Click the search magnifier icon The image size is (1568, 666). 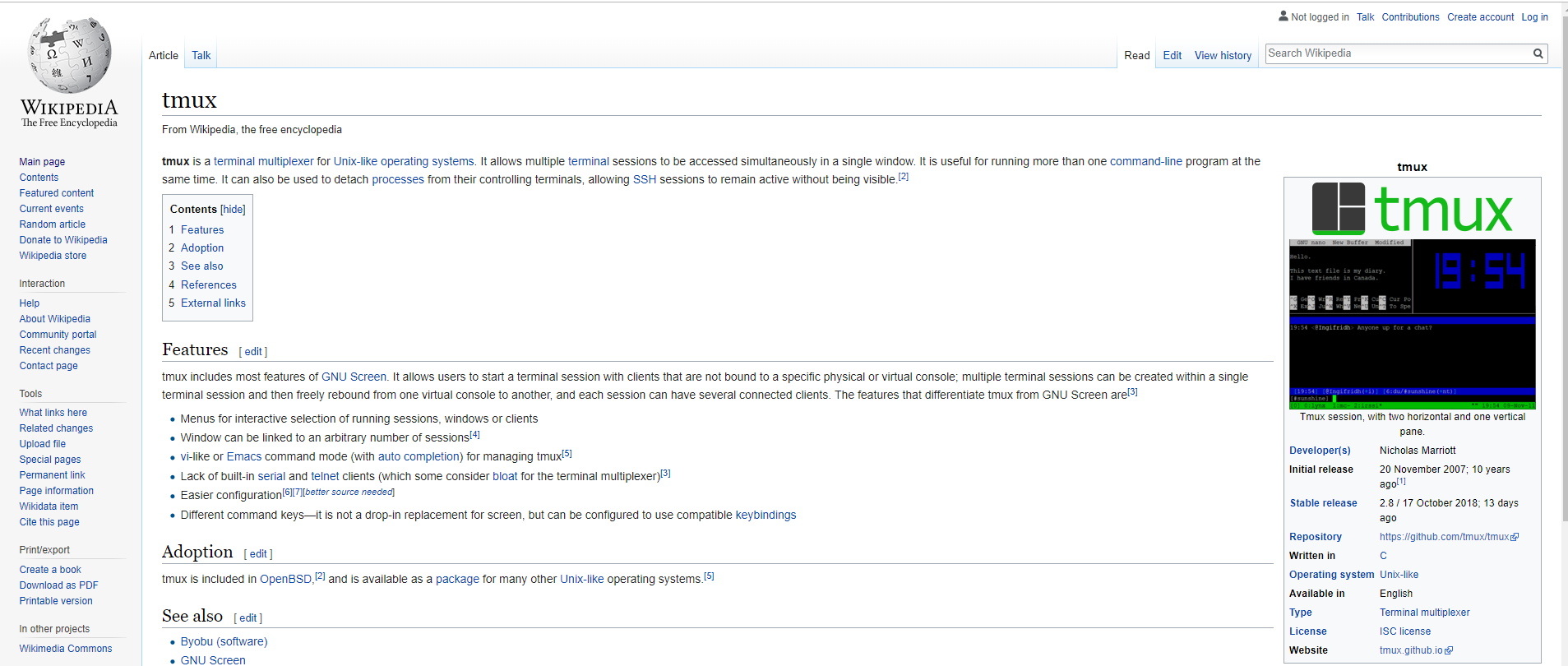[x=1538, y=53]
